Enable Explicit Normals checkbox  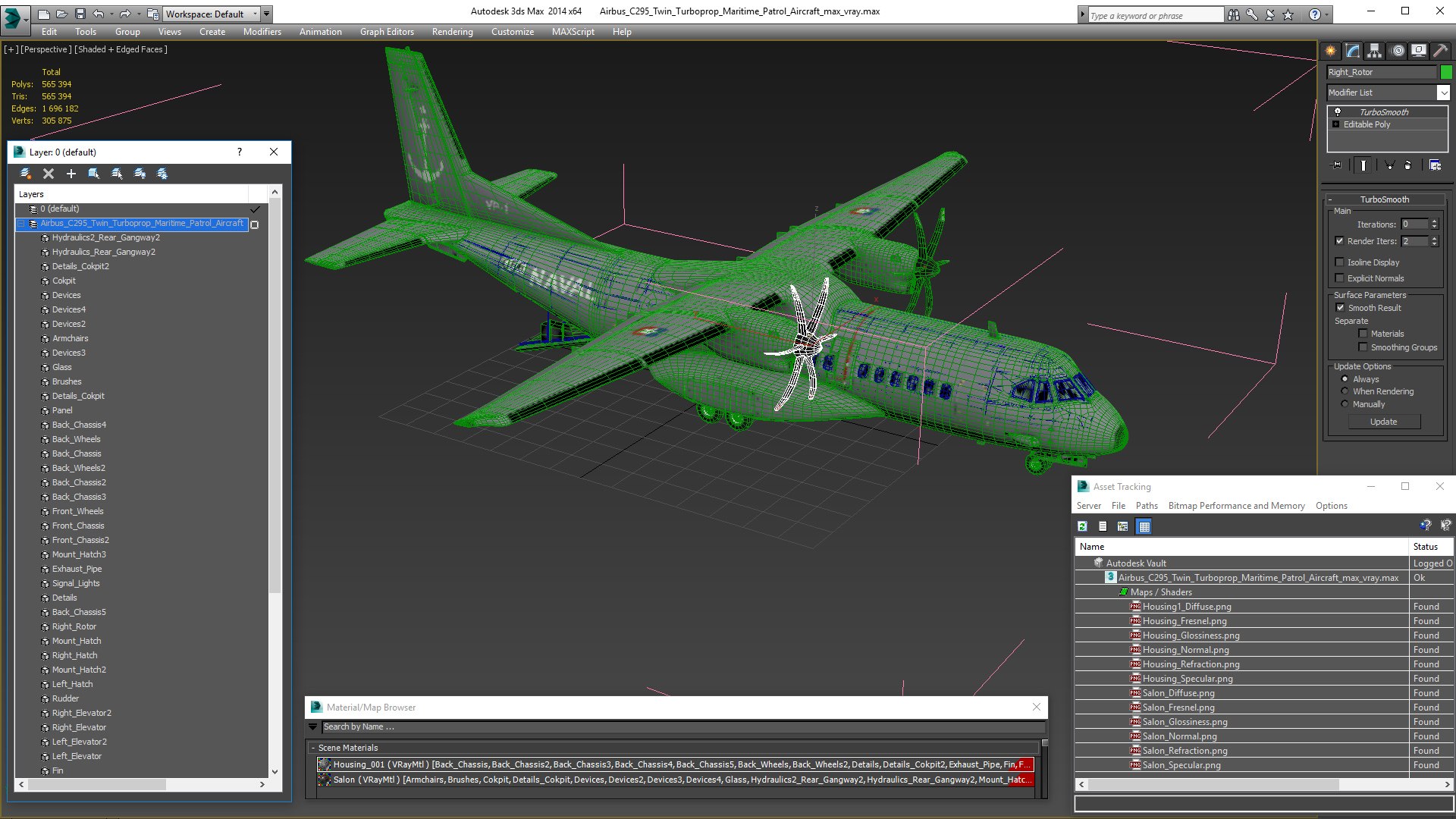click(1340, 278)
